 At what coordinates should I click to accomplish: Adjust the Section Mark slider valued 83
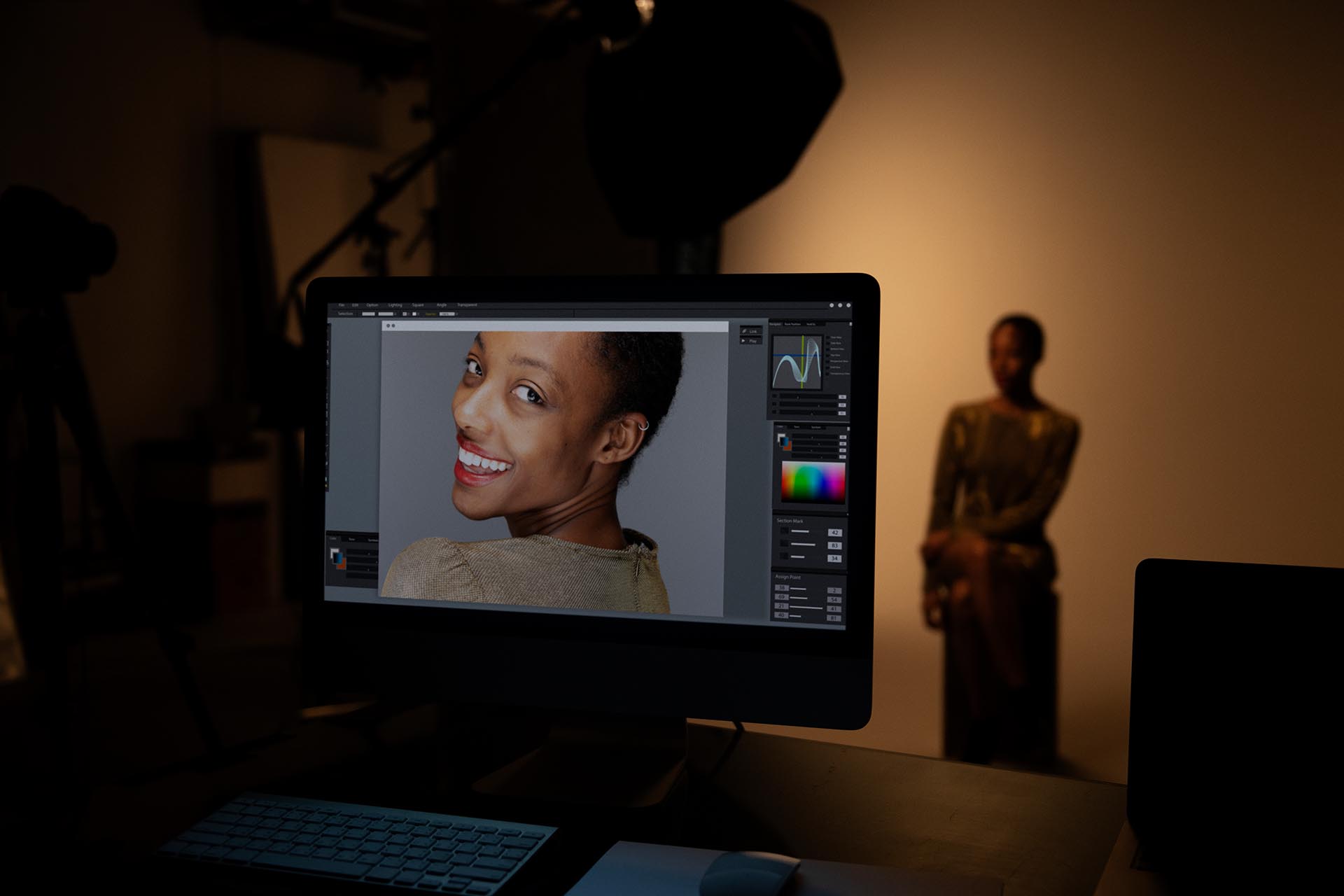coord(802,545)
